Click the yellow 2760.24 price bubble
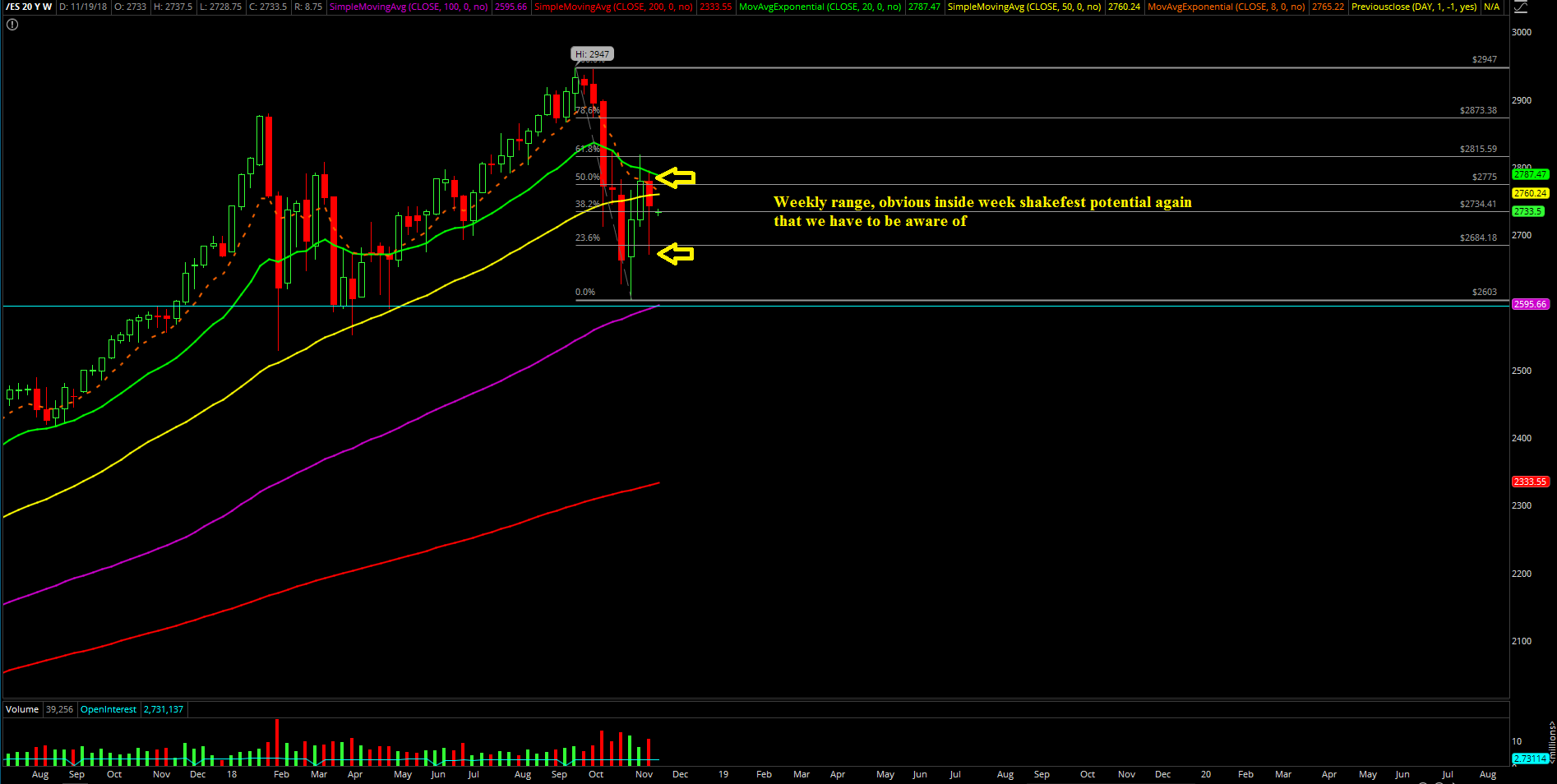 point(1530,193)
